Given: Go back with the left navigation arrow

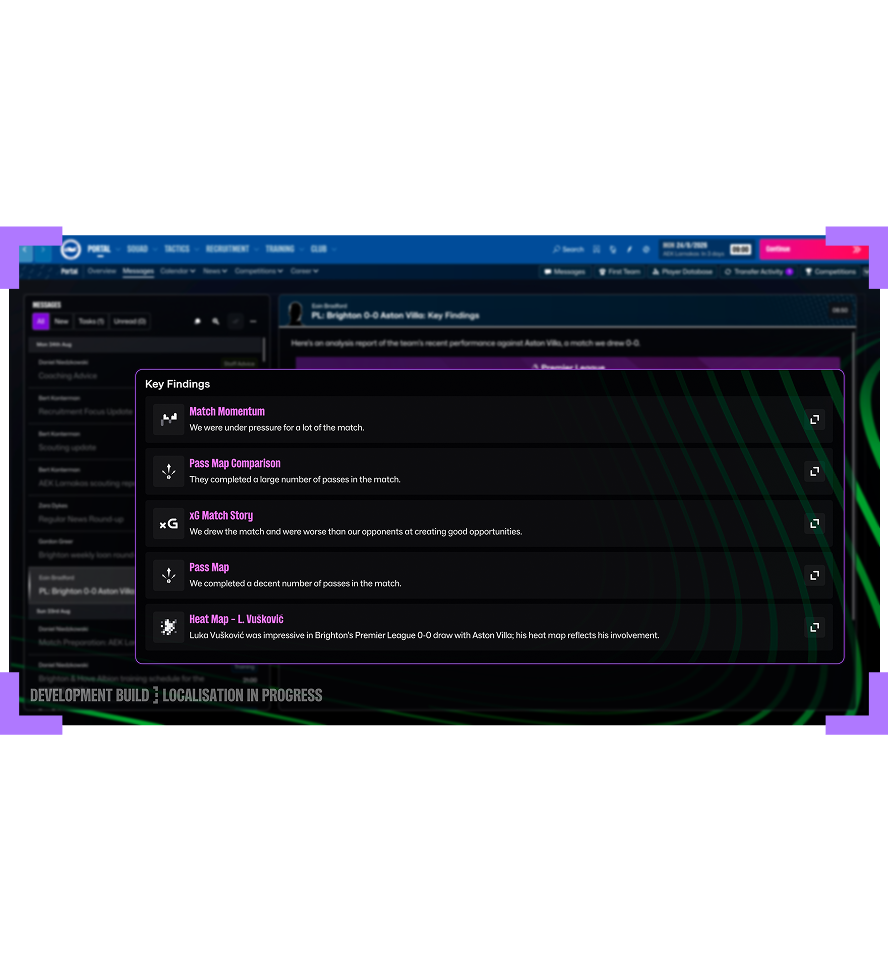Looking at the screenshot, I should pos(25,250).
